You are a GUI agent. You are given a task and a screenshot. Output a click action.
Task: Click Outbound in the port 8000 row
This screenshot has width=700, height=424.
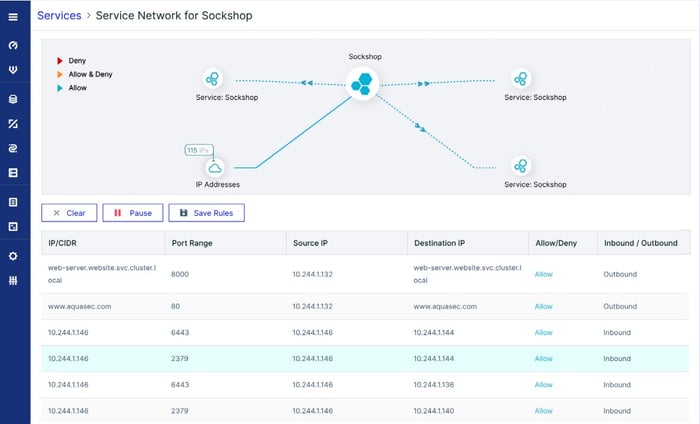coord(620,274)
